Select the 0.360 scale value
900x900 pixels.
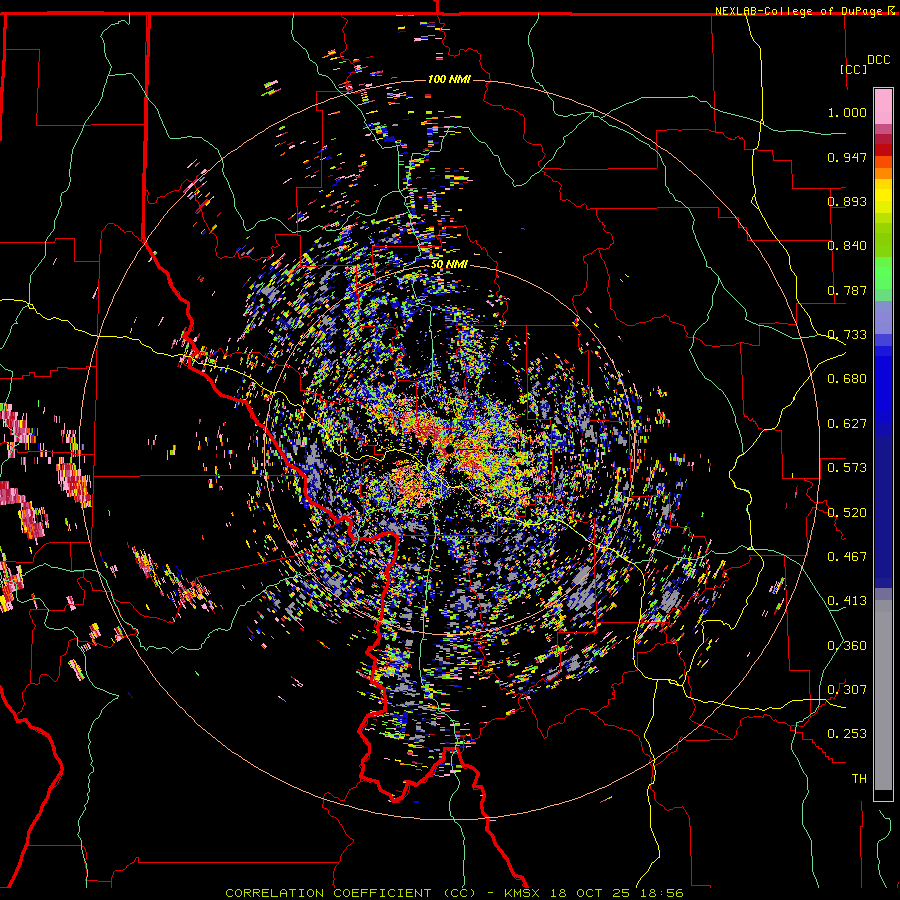847,646
